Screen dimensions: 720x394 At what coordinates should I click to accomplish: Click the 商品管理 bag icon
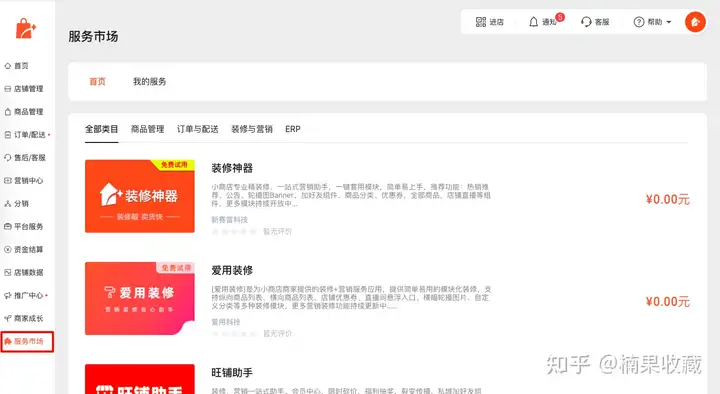[8, 112]
